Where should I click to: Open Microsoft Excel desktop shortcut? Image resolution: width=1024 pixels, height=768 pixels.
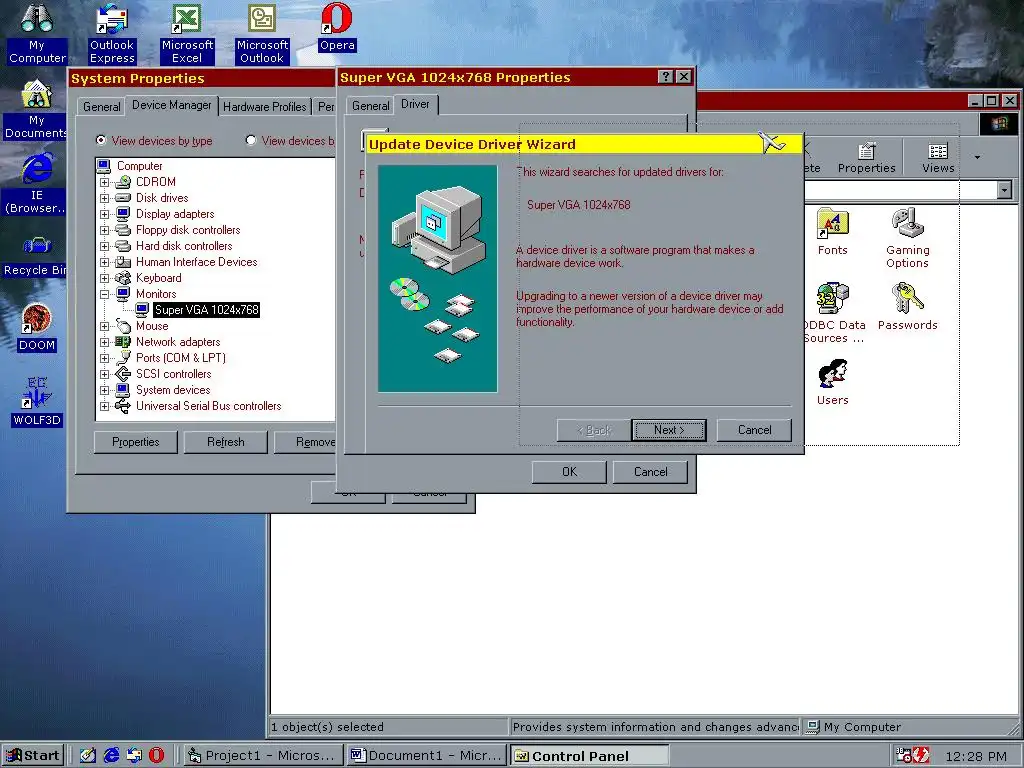click(x=187, y=33)
